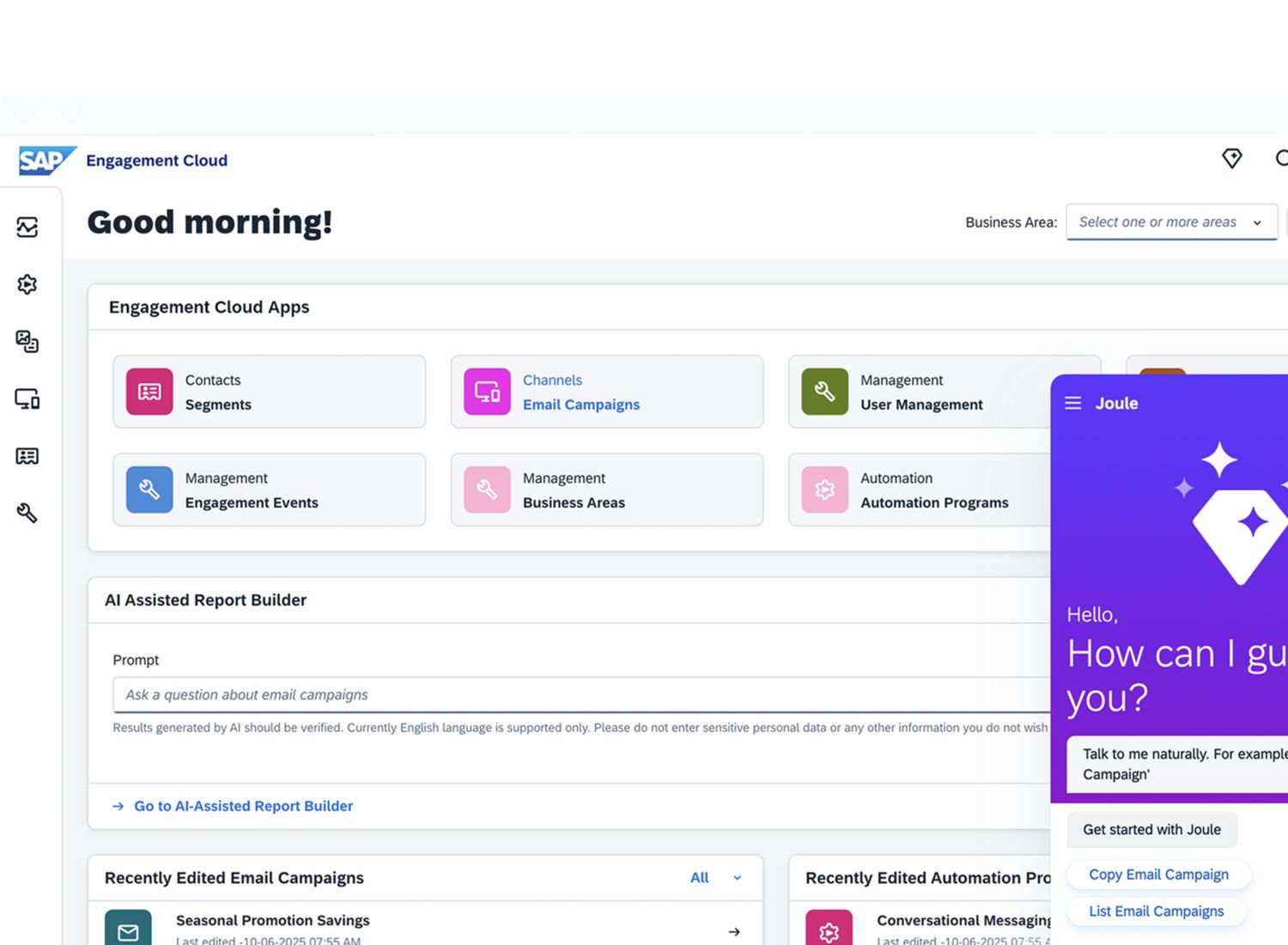The width and height of the screenshot is (1288, 945).
Task: Click the prompt field for email campaigns
Action: (580, 695)
